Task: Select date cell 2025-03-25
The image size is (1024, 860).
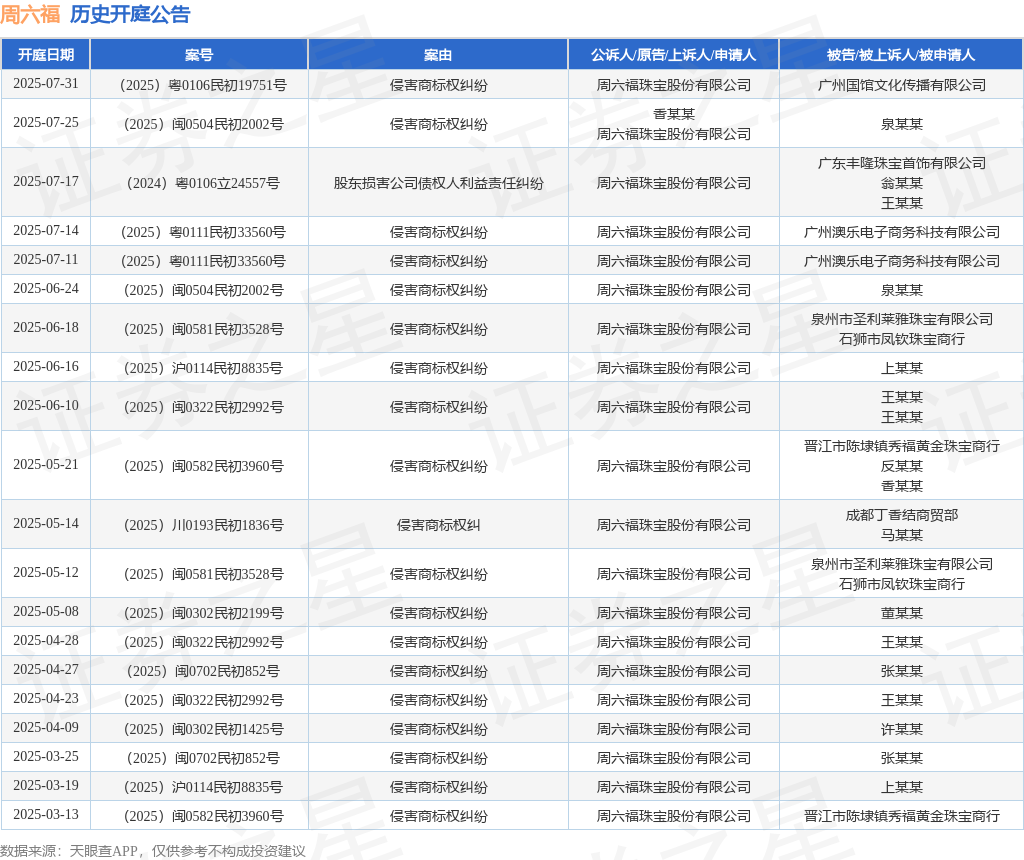Action: tap(46, 757)
